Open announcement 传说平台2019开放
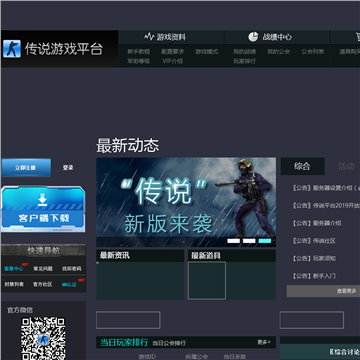 tap(326, 206)
